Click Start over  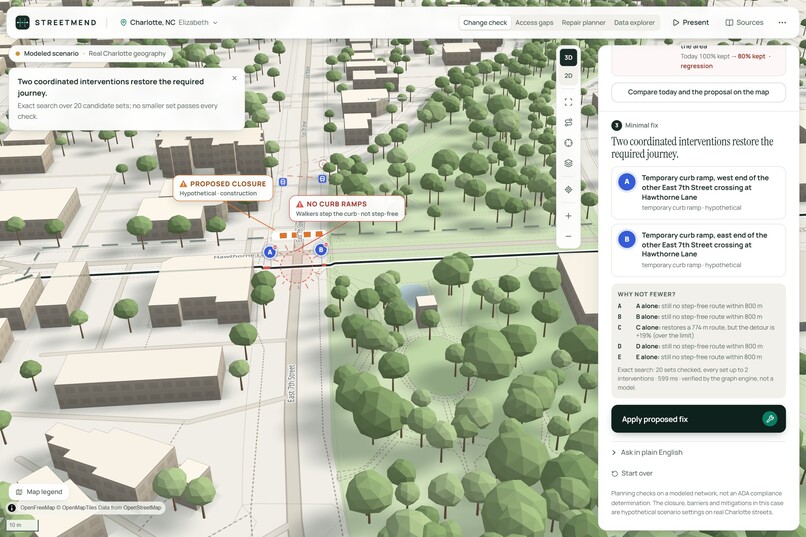click(632, 474)
